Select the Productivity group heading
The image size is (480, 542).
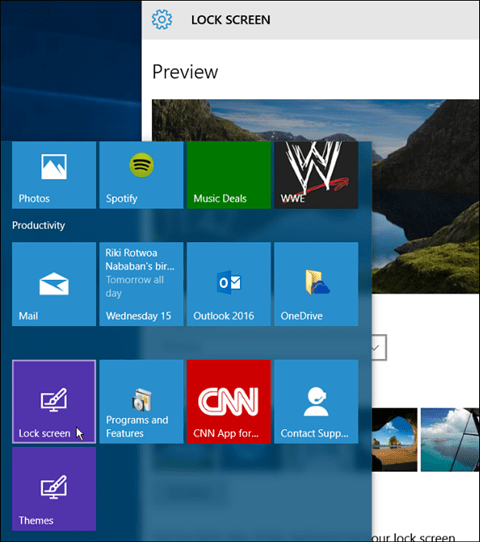click(39, 225)
